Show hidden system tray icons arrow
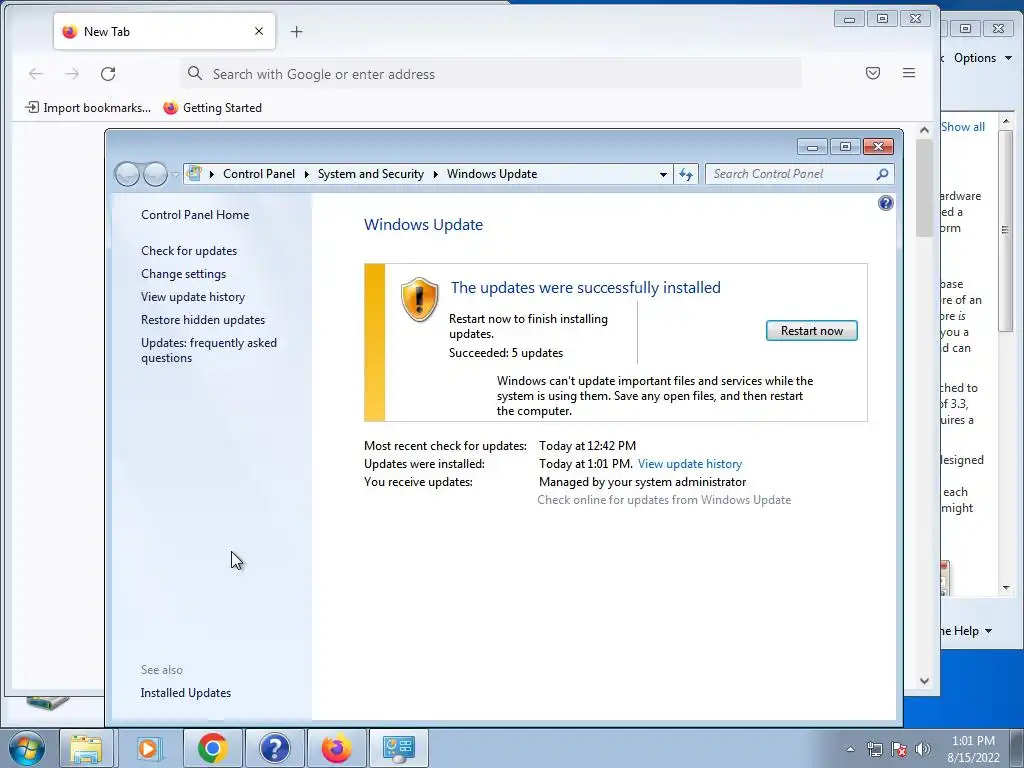 click(850, 749)
